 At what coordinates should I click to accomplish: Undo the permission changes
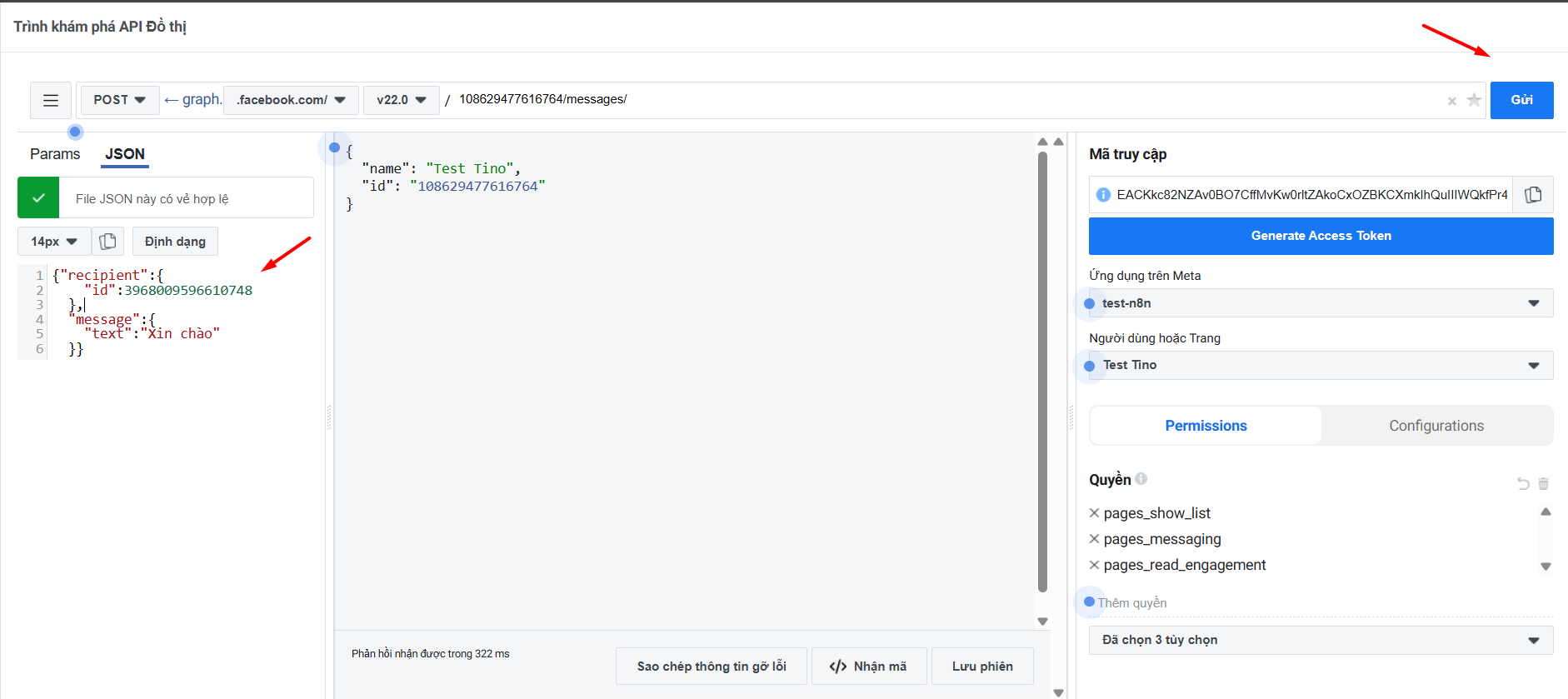point(1523,483)
